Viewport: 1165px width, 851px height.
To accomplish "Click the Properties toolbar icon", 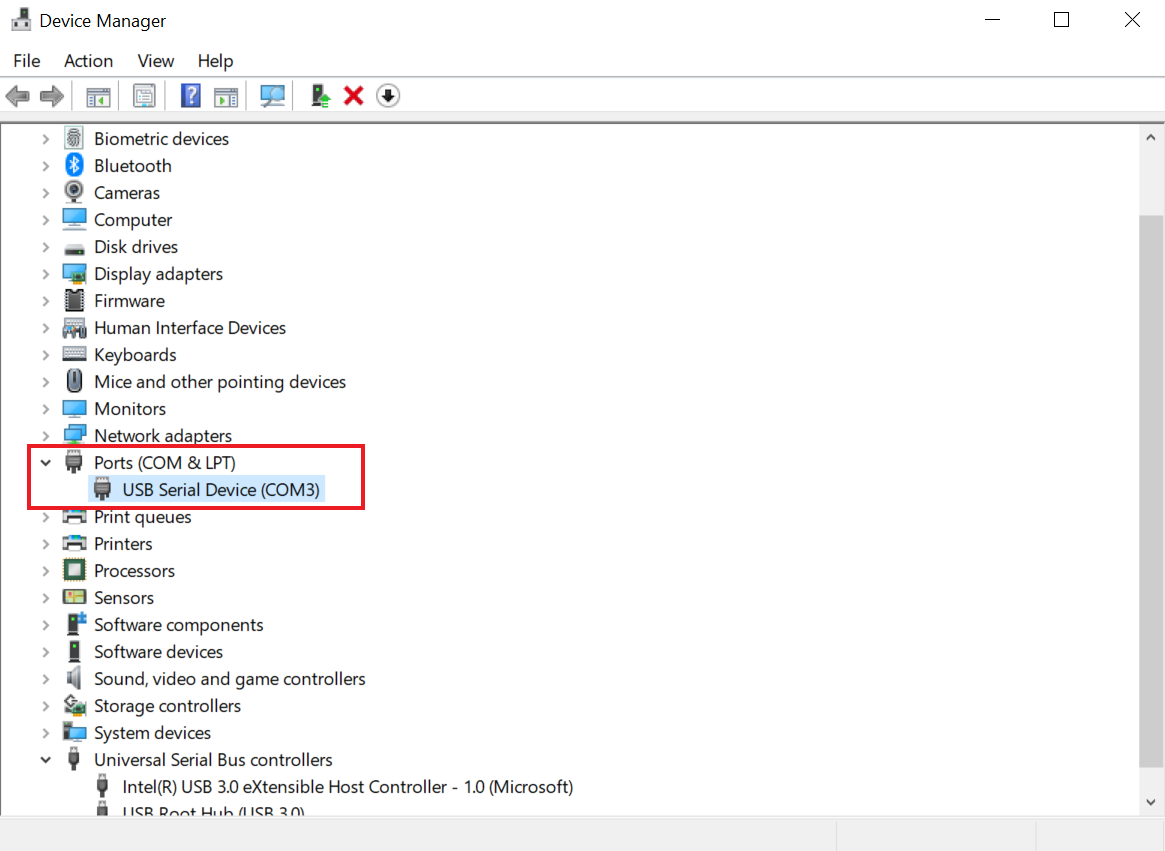I will [x=145, y=96].
